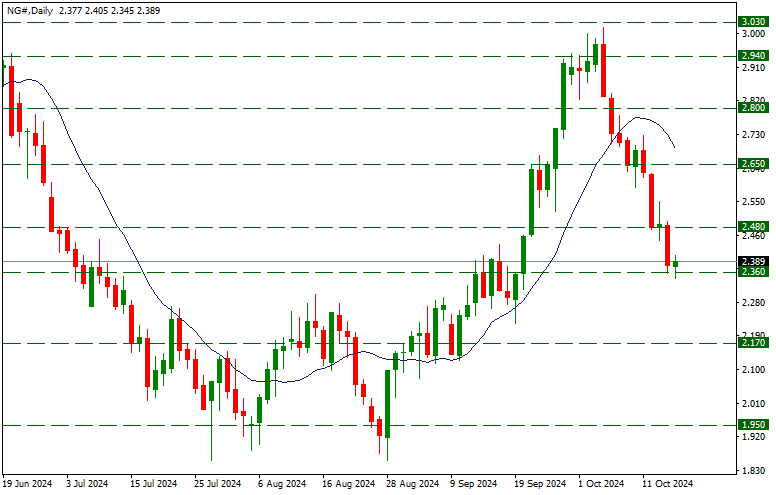Screen dimensions: 776x495
Task: Click the 2.910 price axis value
Action: coord(753,67)
